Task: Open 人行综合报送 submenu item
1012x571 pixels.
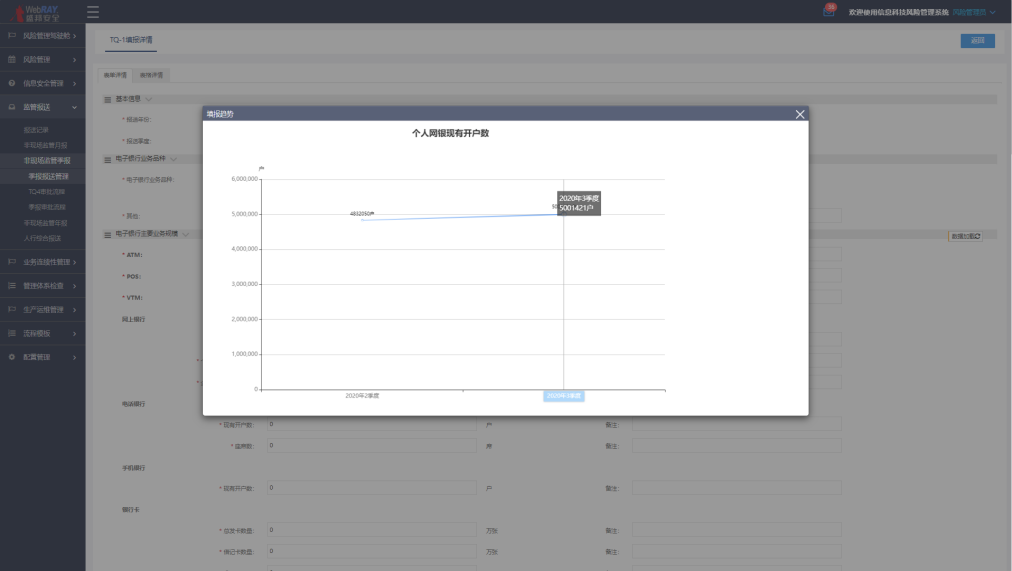Action: 43,238
